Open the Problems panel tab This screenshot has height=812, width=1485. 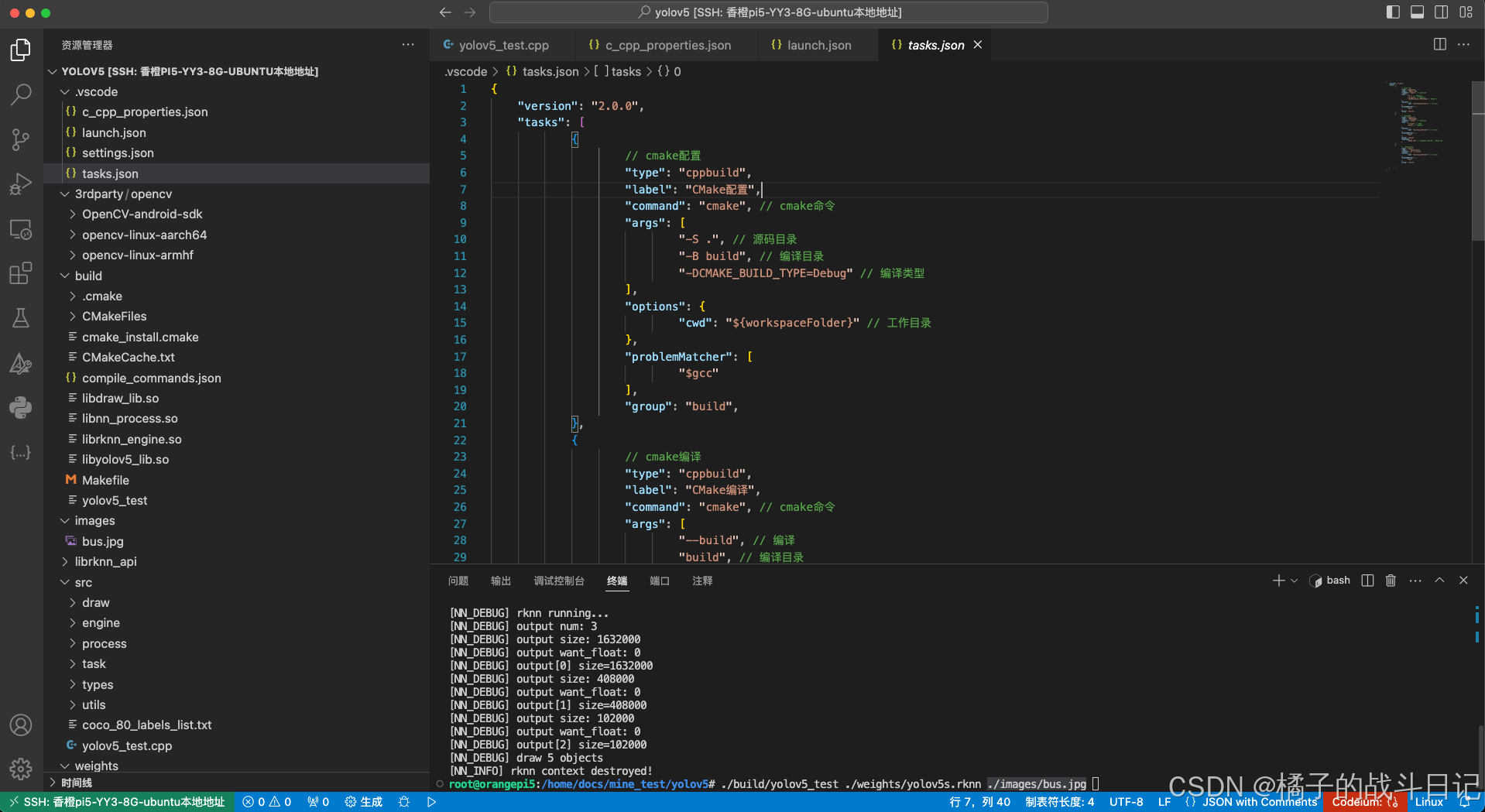pyautogui.click(x=458, y=581)
